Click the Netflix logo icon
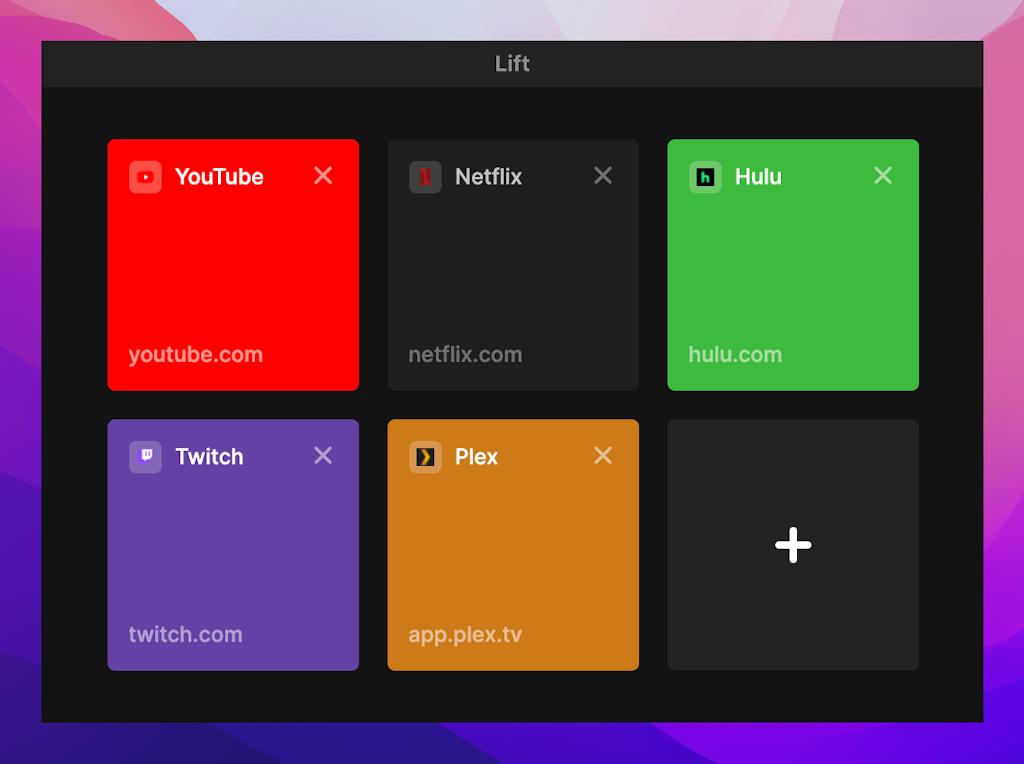The image size is (1024, 764). click(x=424, y=176)
